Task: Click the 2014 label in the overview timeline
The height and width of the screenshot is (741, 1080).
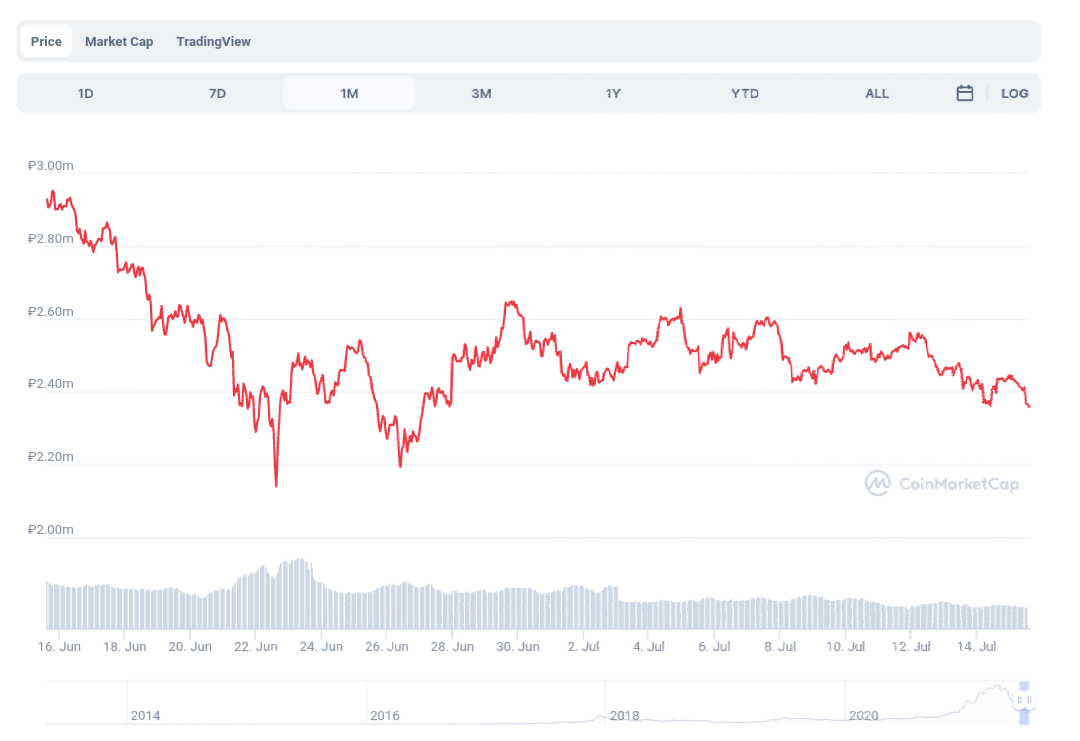Action: tap(146, 715)
